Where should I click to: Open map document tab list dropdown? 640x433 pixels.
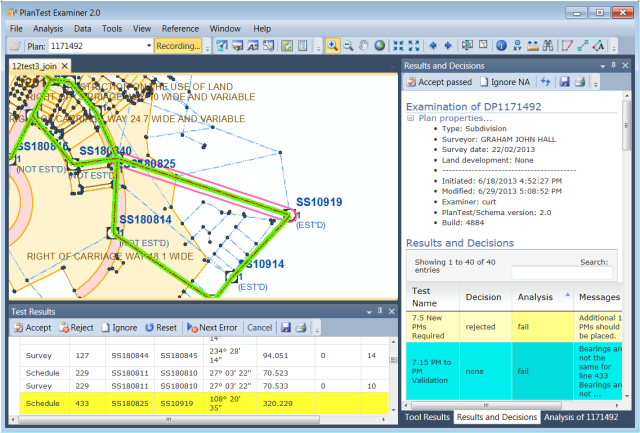click(392, 66)
